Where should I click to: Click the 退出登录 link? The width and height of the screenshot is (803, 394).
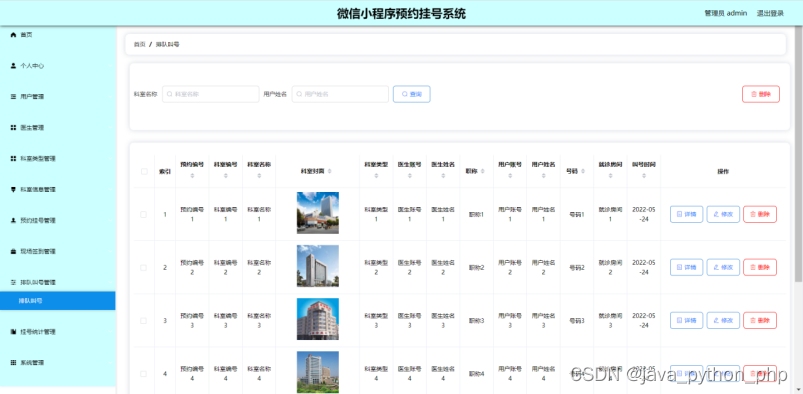click(770, 13)
